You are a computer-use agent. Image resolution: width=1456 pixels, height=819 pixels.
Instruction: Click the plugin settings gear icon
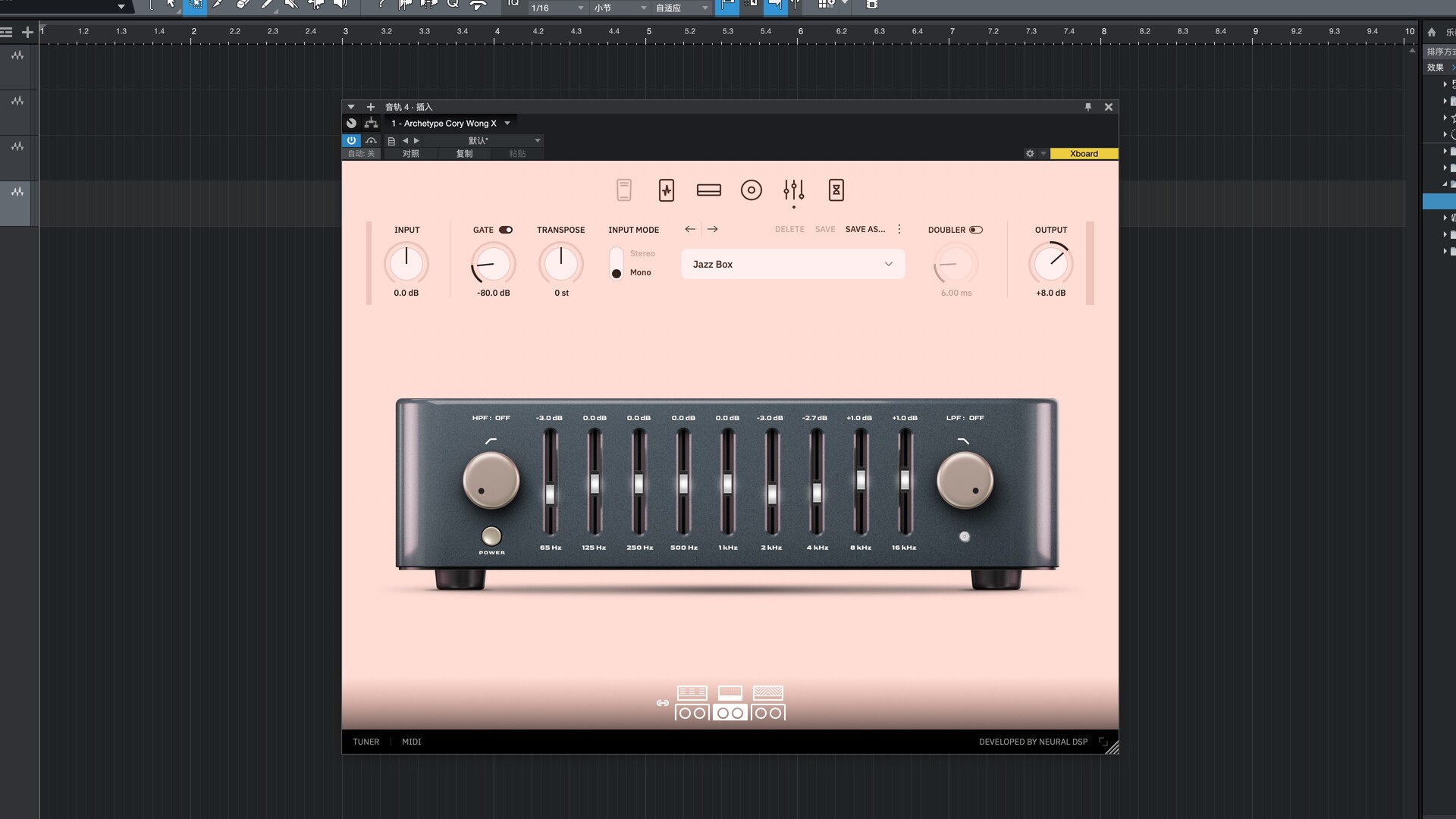click(1029, 153)
